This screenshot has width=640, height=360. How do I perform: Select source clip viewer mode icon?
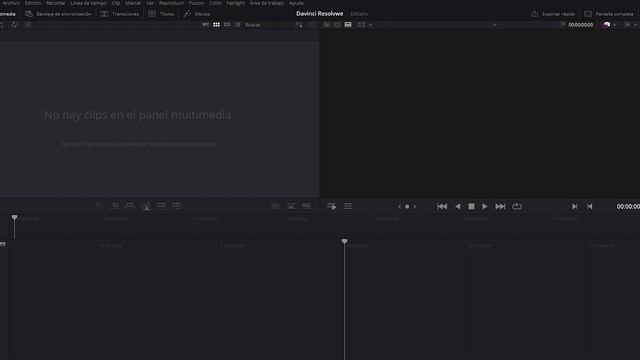click(x=327, y=25)
